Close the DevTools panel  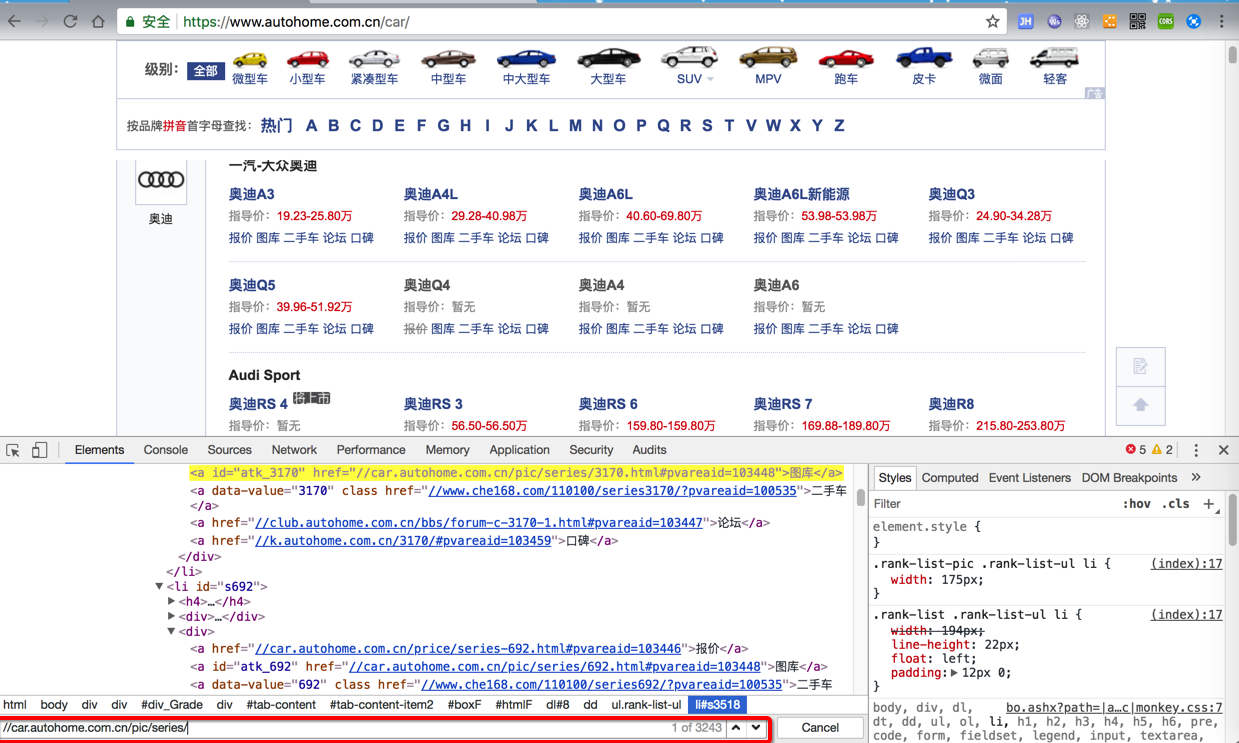pyautogui.click(x=1223, y=450)
